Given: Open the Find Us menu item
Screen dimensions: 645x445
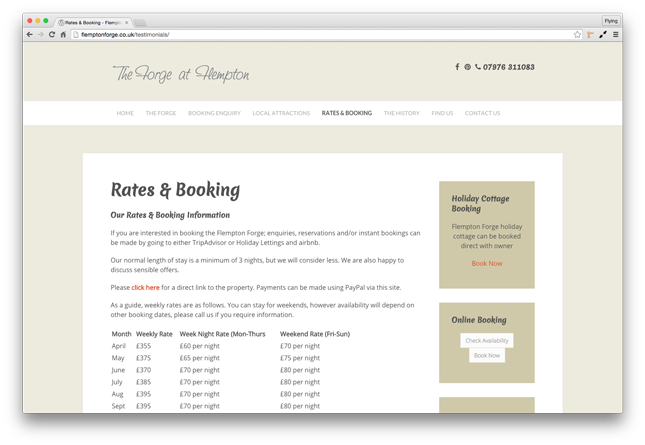Looking at the screenshot, I should point(442,113).
